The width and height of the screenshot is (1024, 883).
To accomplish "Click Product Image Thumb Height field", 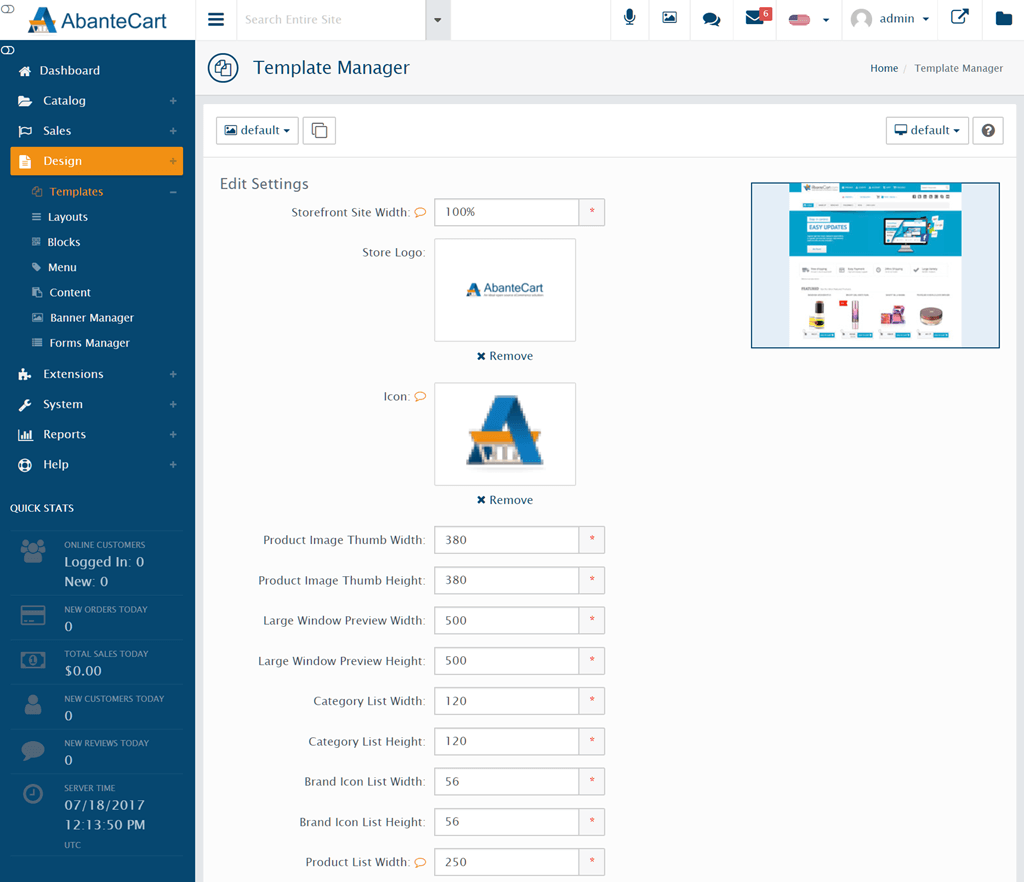I will [507, 580].
